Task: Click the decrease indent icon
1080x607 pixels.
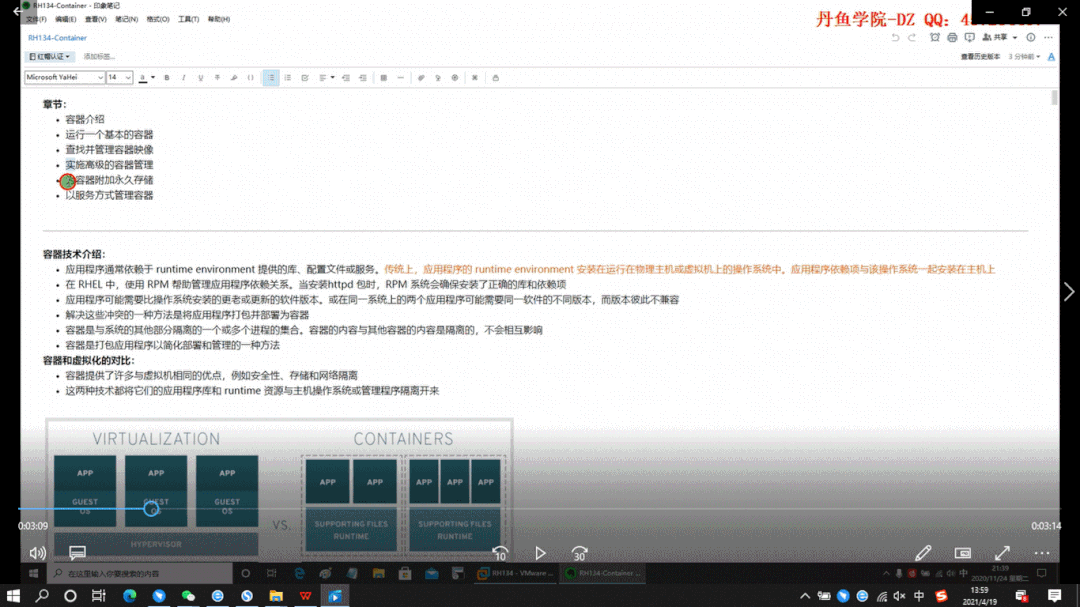Action: pos(346,78)
